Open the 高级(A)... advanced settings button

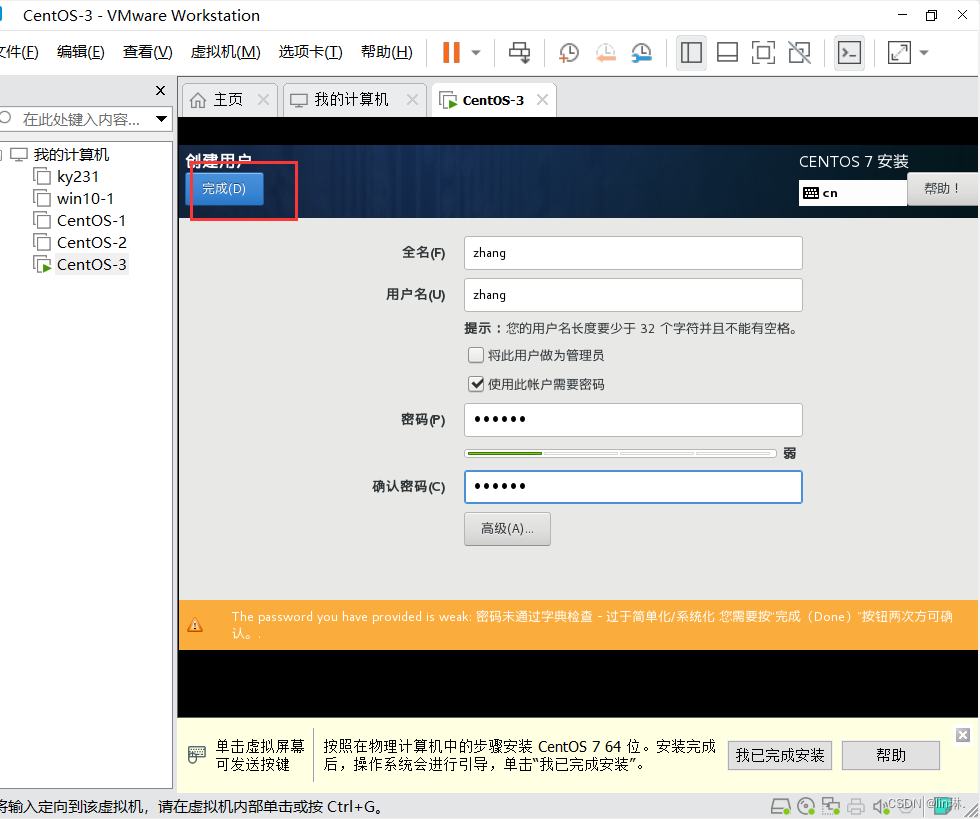(508, 529)
